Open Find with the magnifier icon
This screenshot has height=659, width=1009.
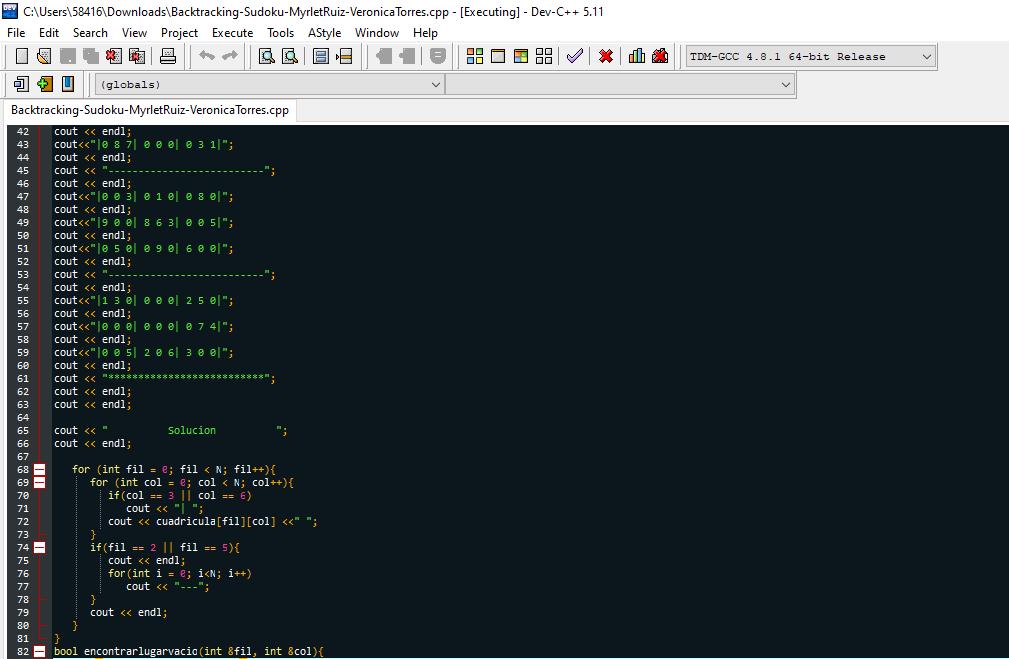266,57
